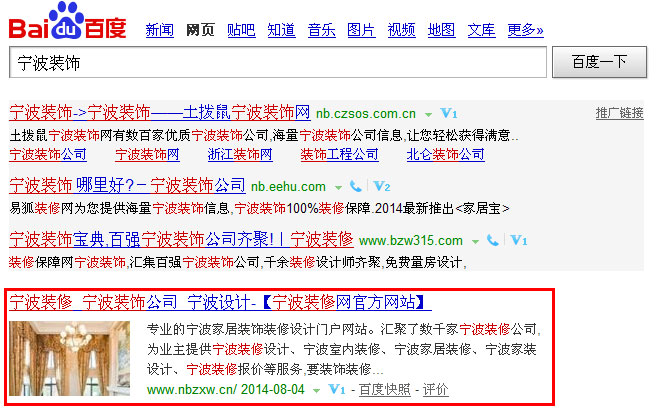The width and height of the screenshot is (661, 410).
Task: Switch to the 图片 tab
Action: click(361, 30)
